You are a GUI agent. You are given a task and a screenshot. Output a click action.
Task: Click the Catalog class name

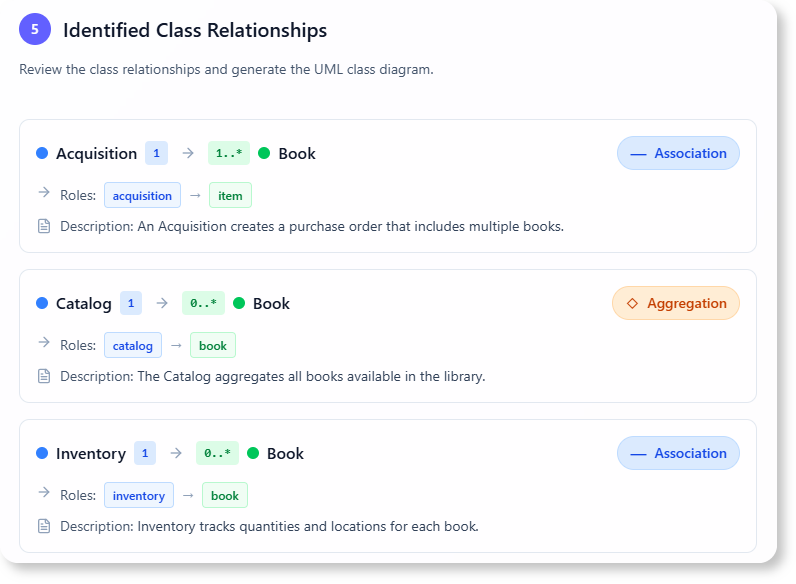coord(84,303)
